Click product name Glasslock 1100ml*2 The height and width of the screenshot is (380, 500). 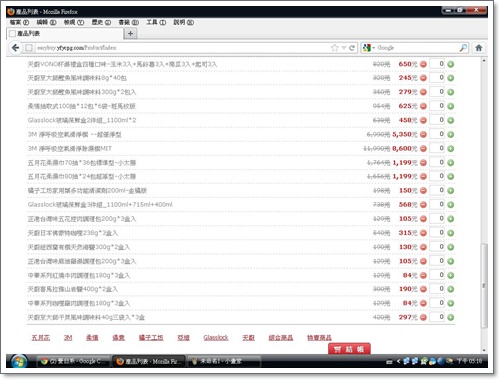click(82, 120)
